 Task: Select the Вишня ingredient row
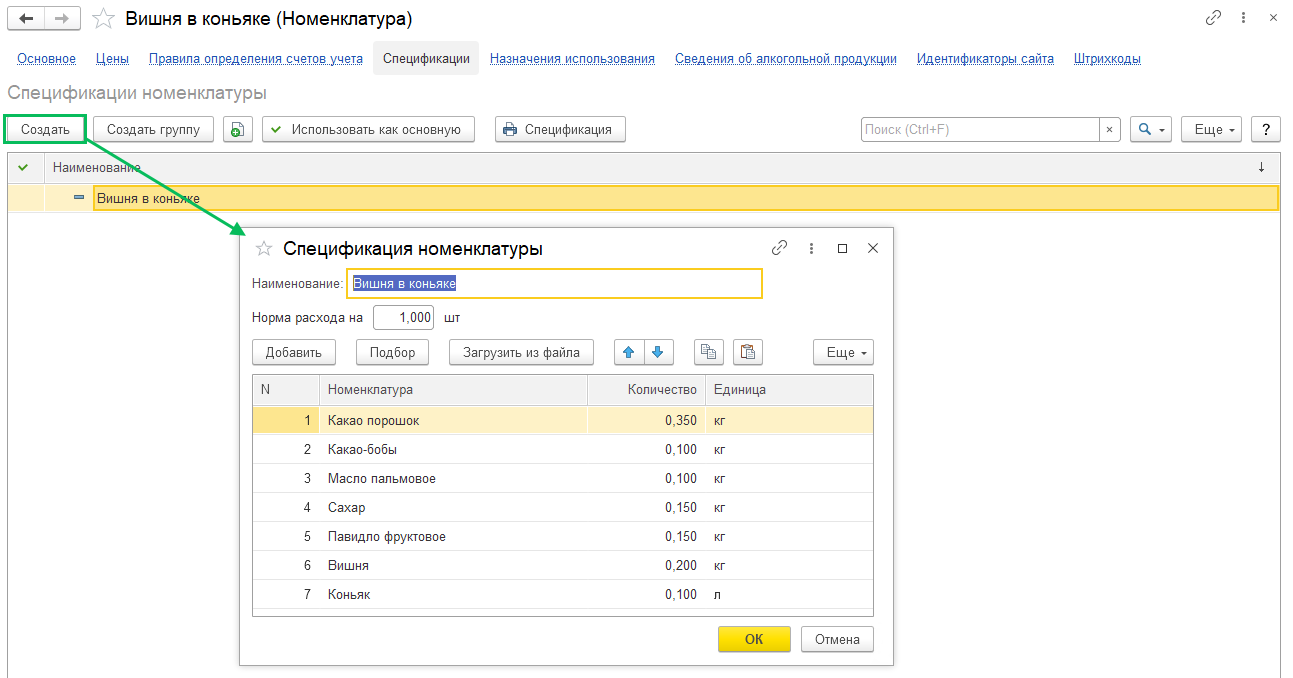click(x=563, y=565)
